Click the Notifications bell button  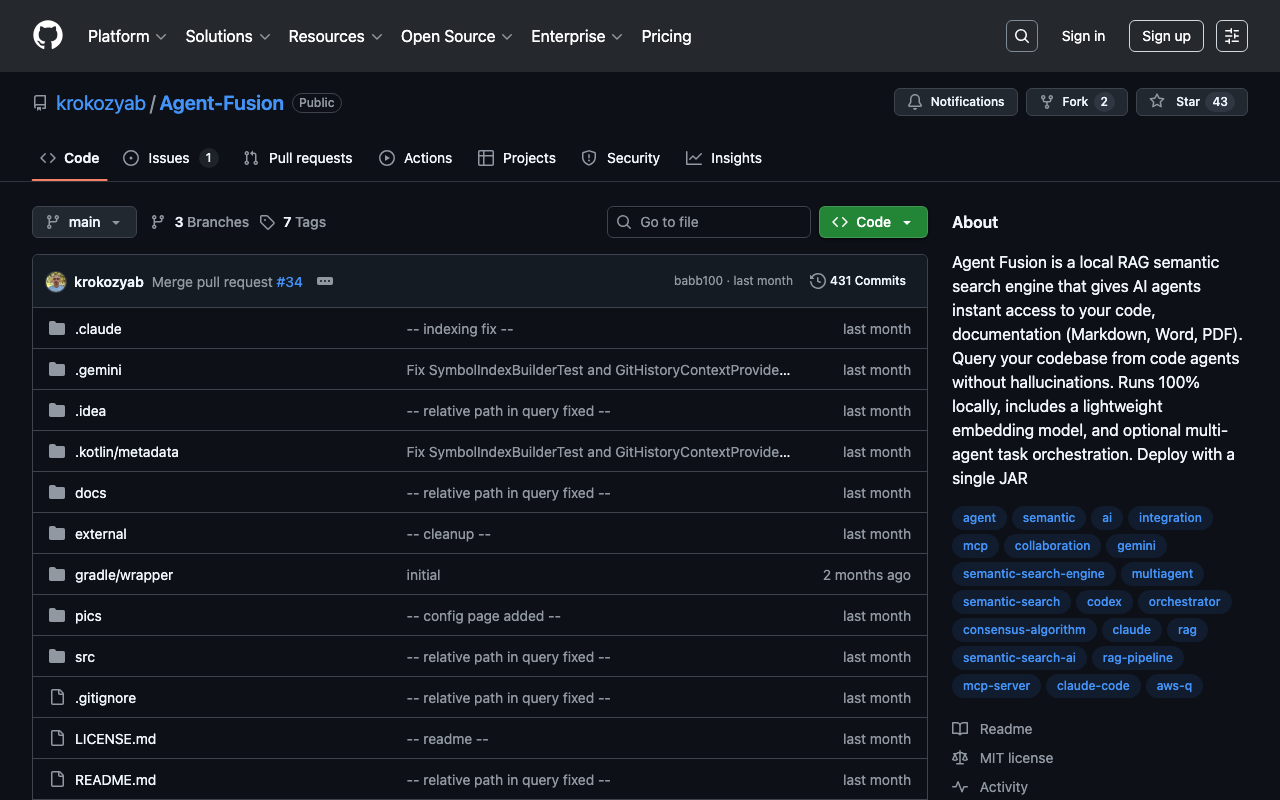click(956, 102)
